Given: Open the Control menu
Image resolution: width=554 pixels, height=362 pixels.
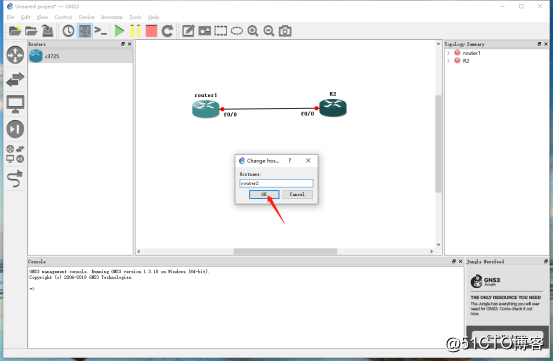Looking at the screenshot, I should pyautogui.click(x=63, y=17).
